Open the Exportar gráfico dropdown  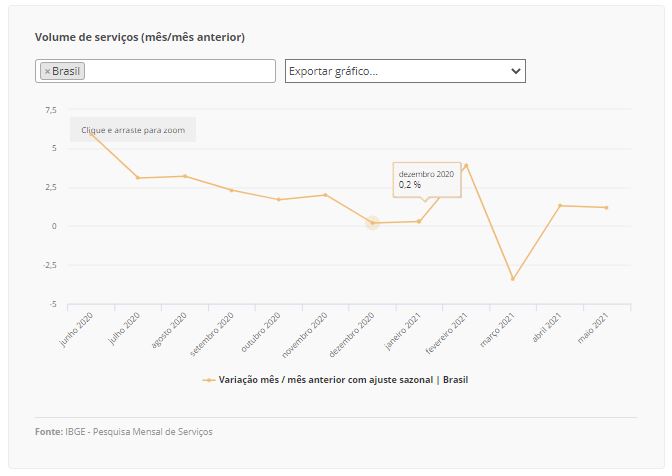[x=404, y=71]
